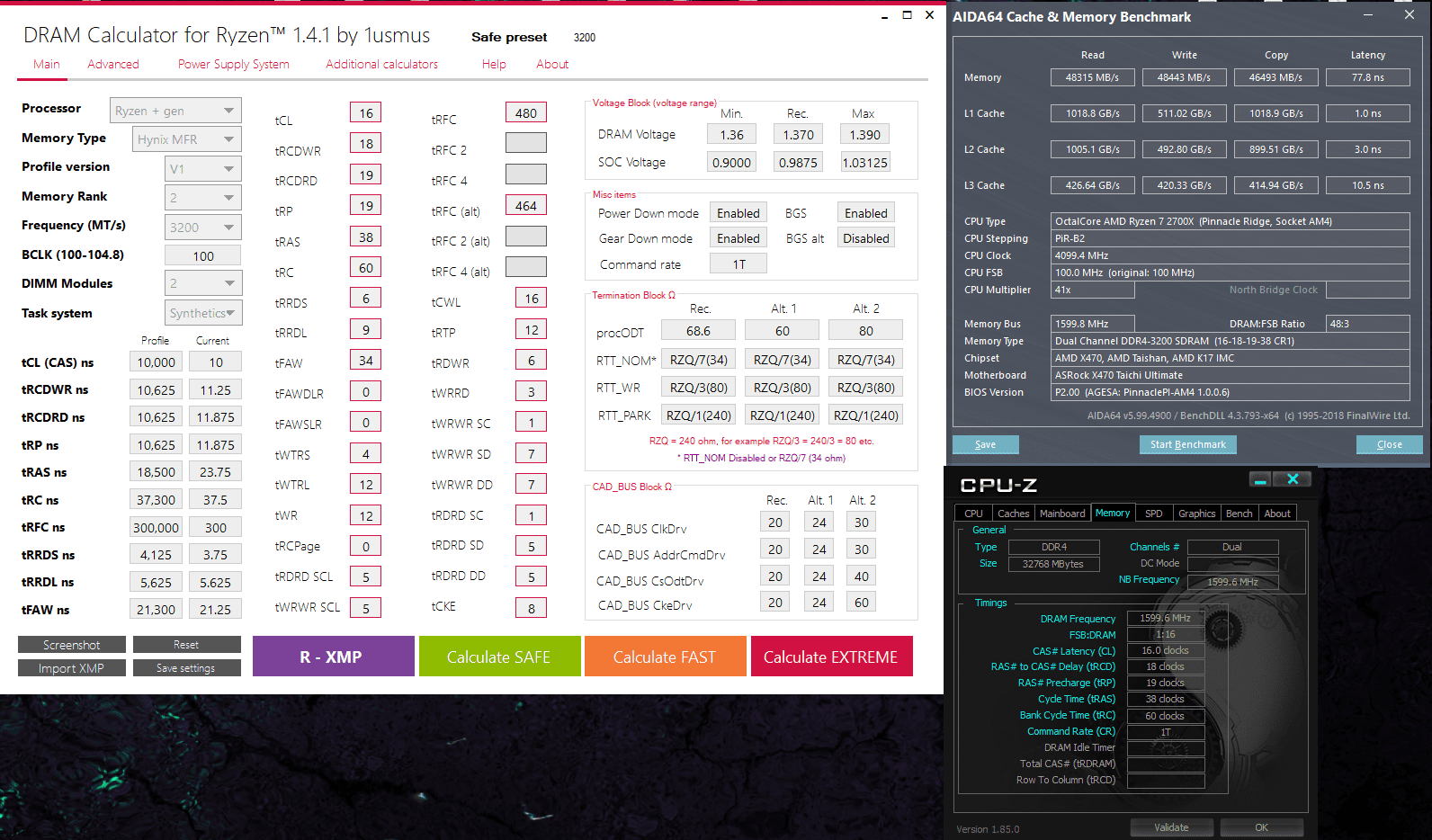1432x840 pixels.
Task: Open the Memory Rank dropdown
Action: coord(203,197)
